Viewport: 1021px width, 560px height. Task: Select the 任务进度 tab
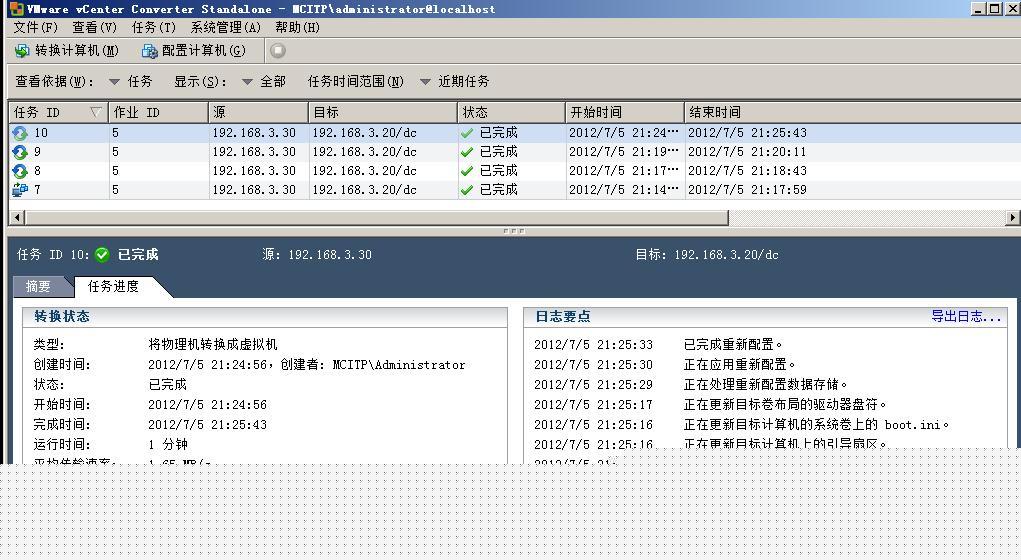pyautogui.click(x=113, y=287)
